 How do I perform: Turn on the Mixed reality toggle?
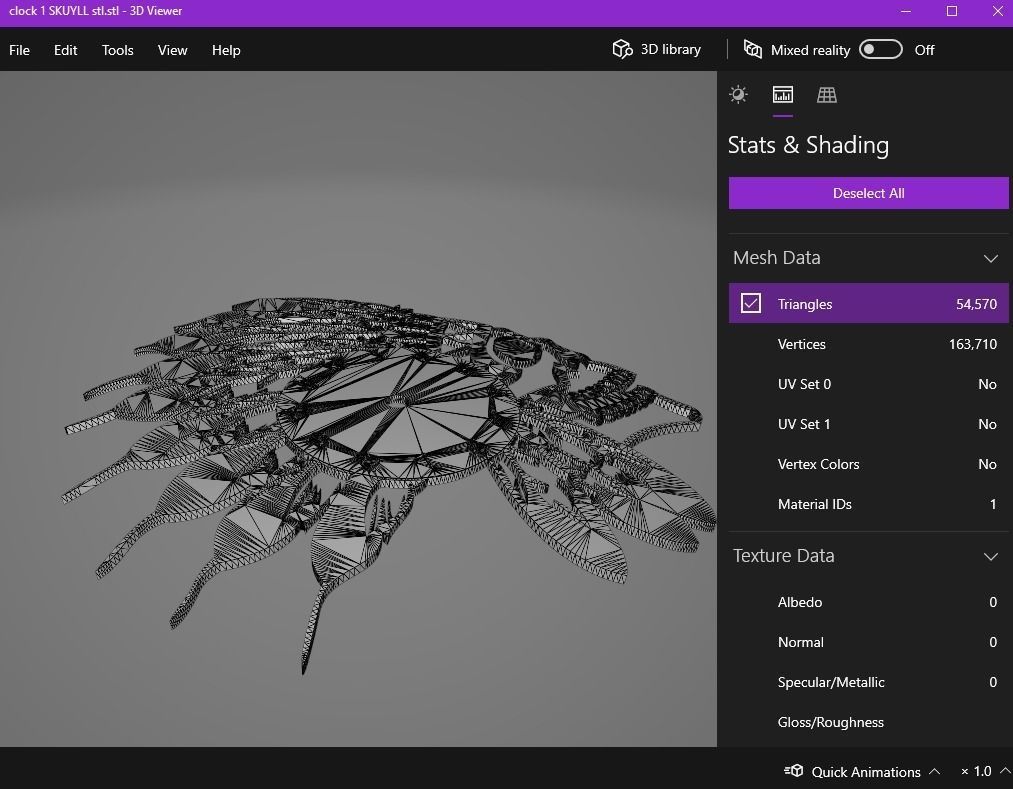pos(880,48)
